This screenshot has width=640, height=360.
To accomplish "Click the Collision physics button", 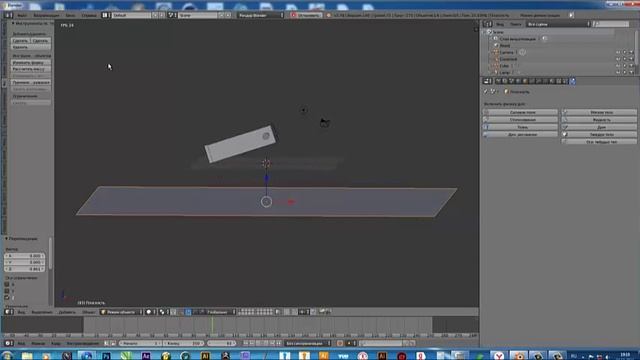I will pyautogui.click(x=520, y=120).
